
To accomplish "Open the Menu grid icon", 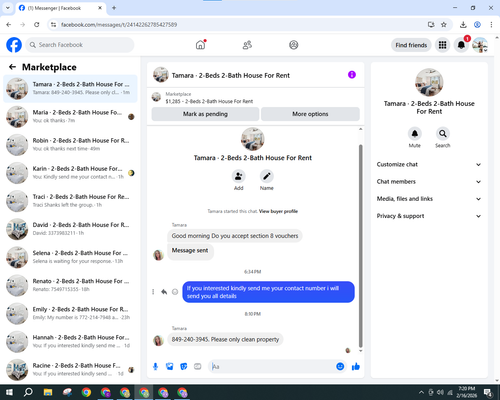I will coord(442,45).
